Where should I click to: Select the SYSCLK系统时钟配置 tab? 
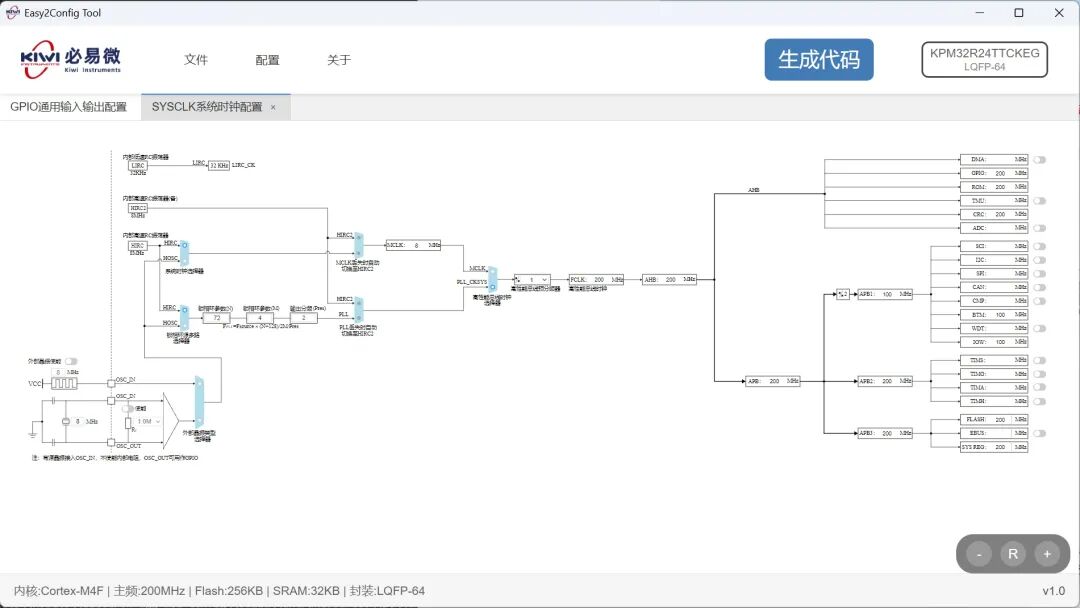(207, 107)
